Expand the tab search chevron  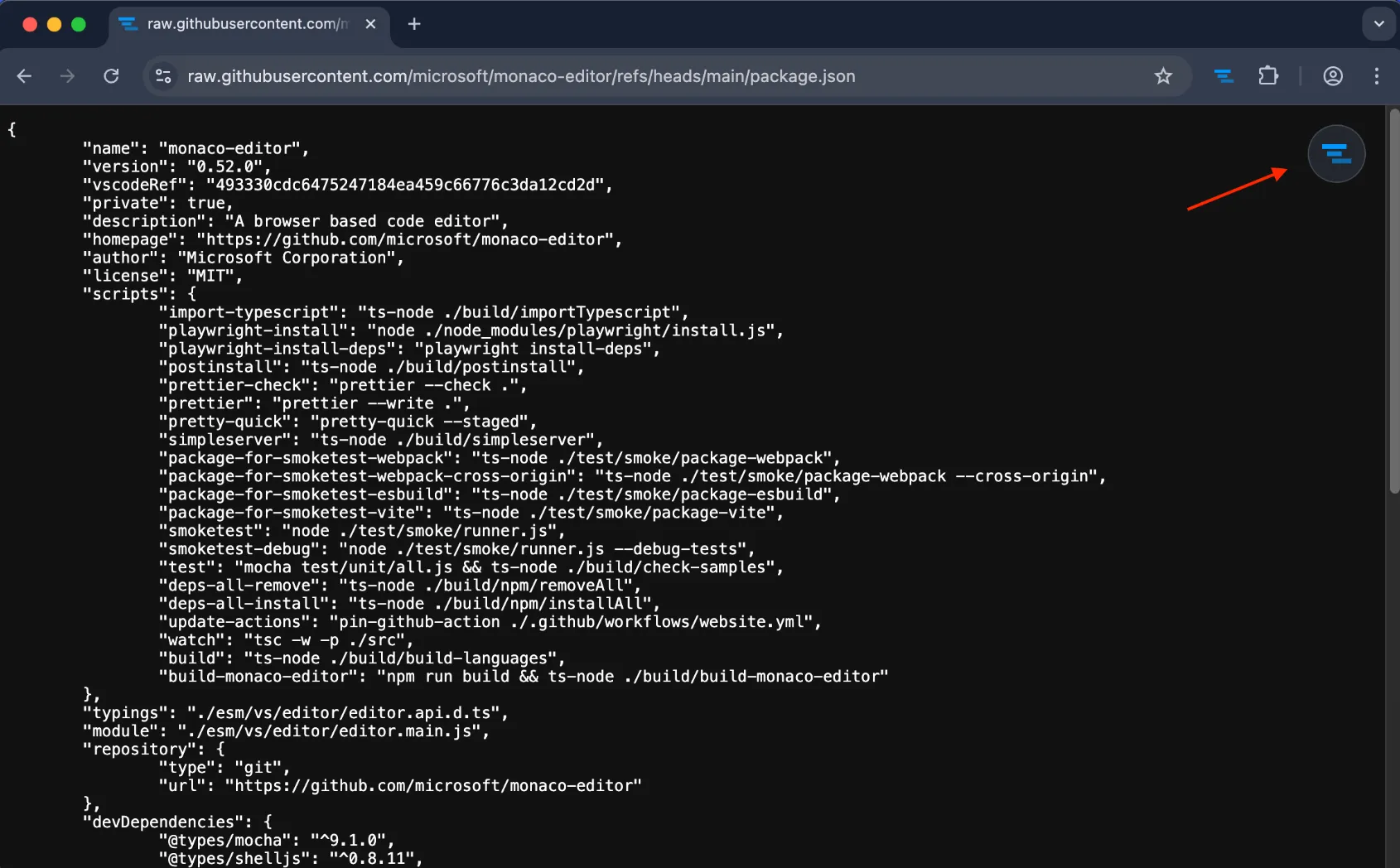tap(1378, 24)
